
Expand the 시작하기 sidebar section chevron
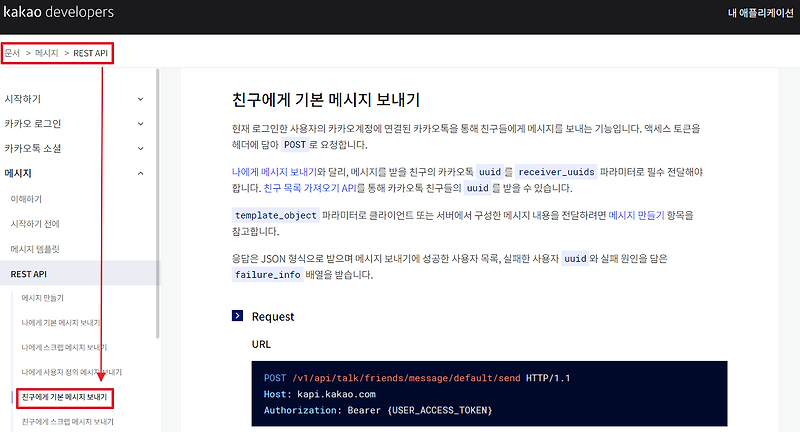pyautogui.click(x=140, y=99)
